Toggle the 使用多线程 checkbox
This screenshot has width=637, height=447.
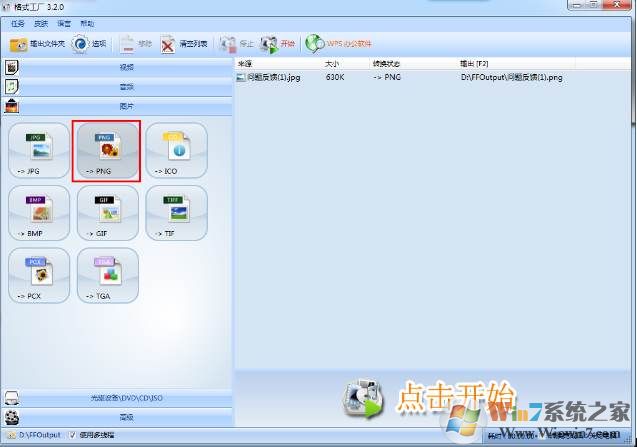72,435
